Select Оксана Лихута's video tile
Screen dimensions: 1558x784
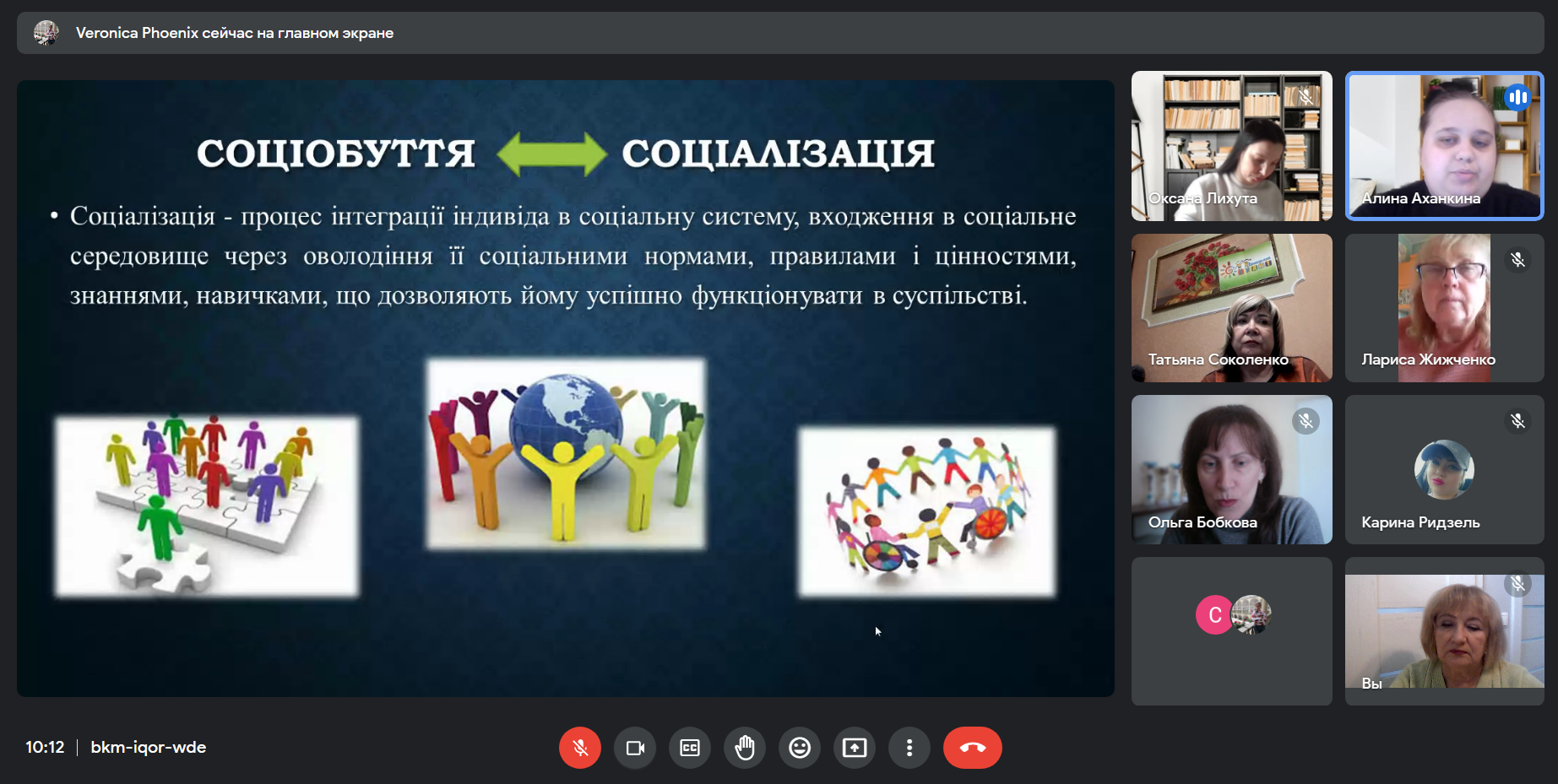(x=1231, y=145)
